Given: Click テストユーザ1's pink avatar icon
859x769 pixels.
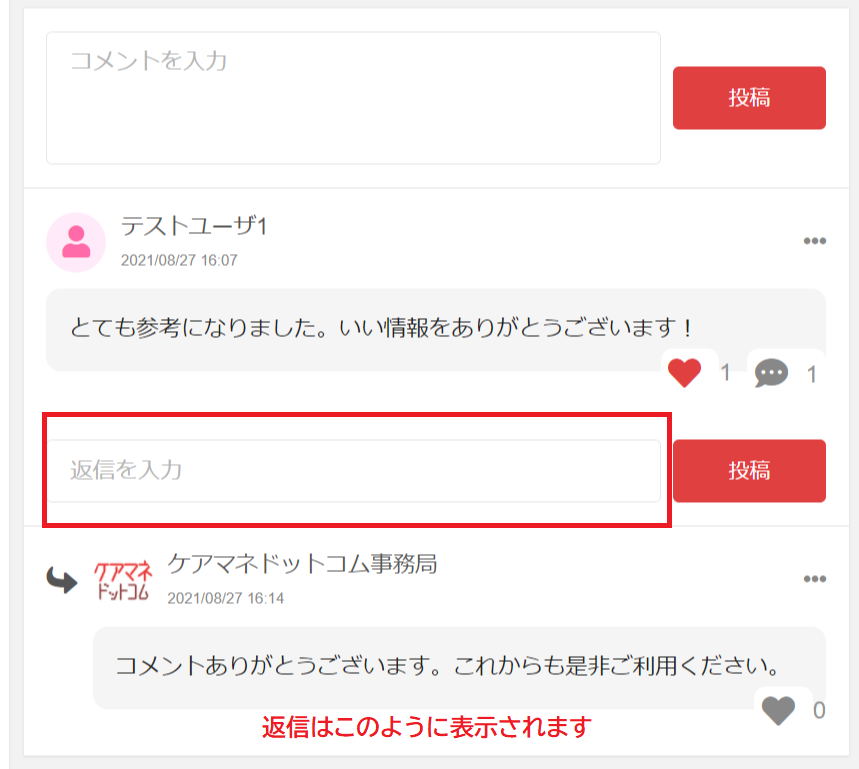Looking at the screenshot, I should tap(76, 242).
